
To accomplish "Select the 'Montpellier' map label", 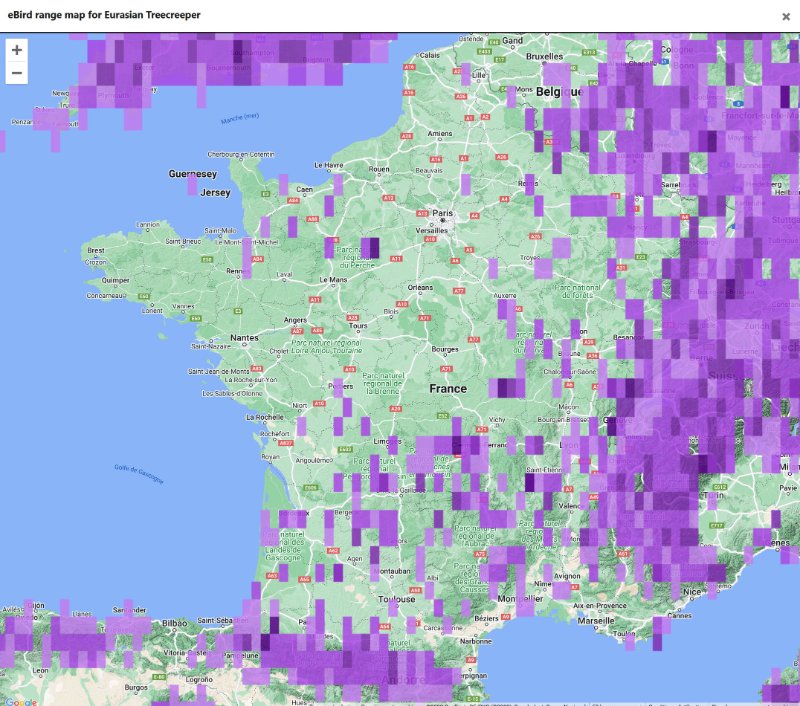I will [x=520, y=598].
